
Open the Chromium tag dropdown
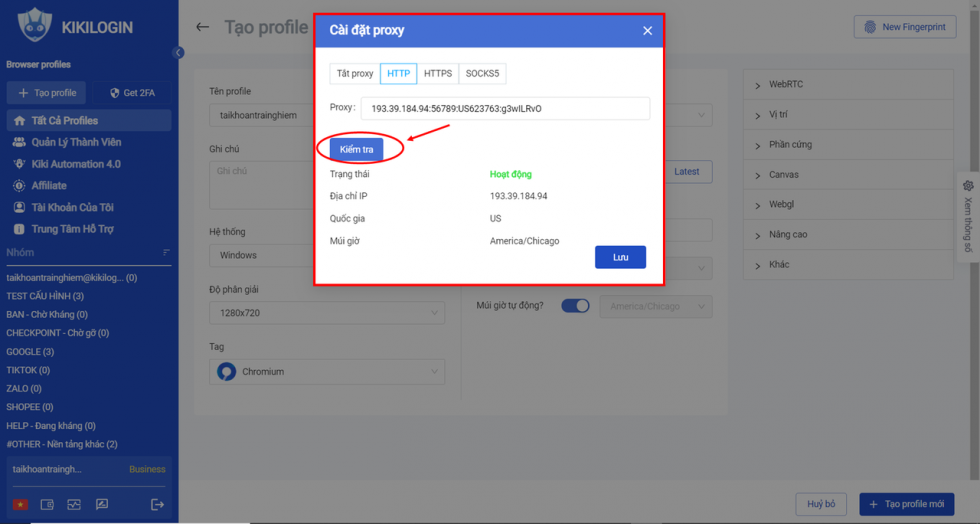pyautogui.click(x=327, y=371)
